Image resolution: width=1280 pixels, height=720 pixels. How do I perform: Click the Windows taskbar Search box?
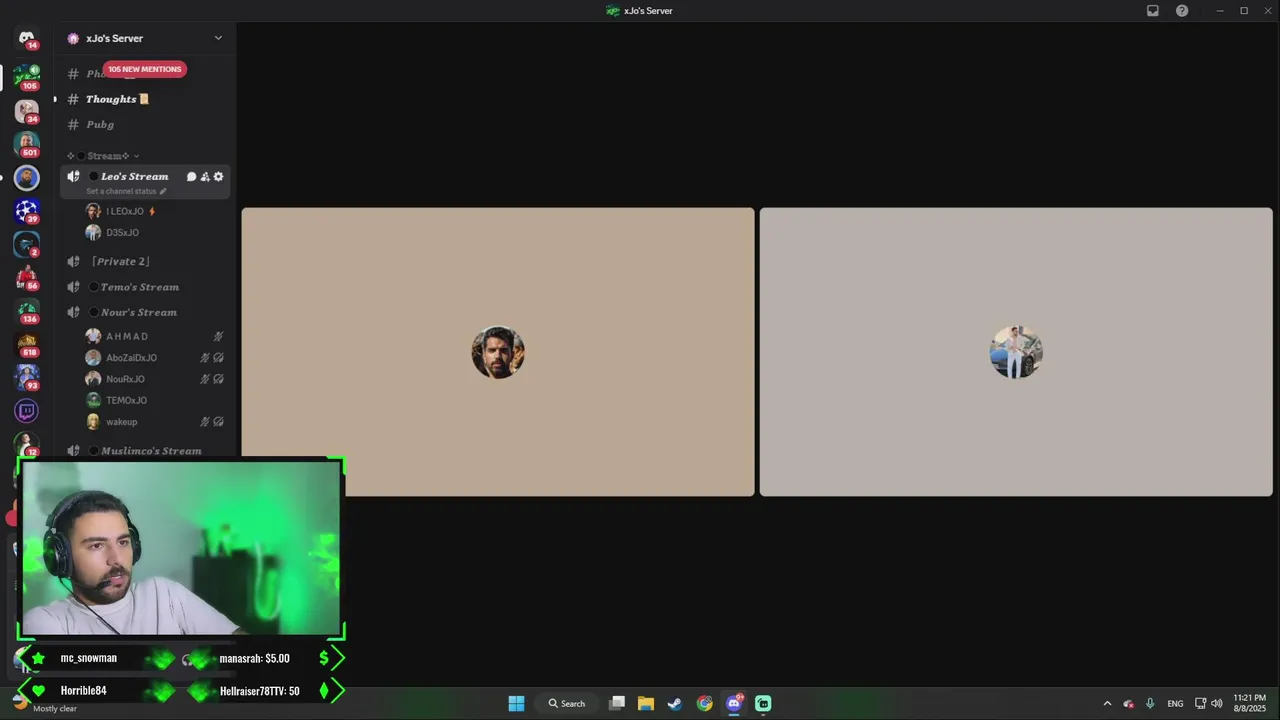[x=567, y=703]
